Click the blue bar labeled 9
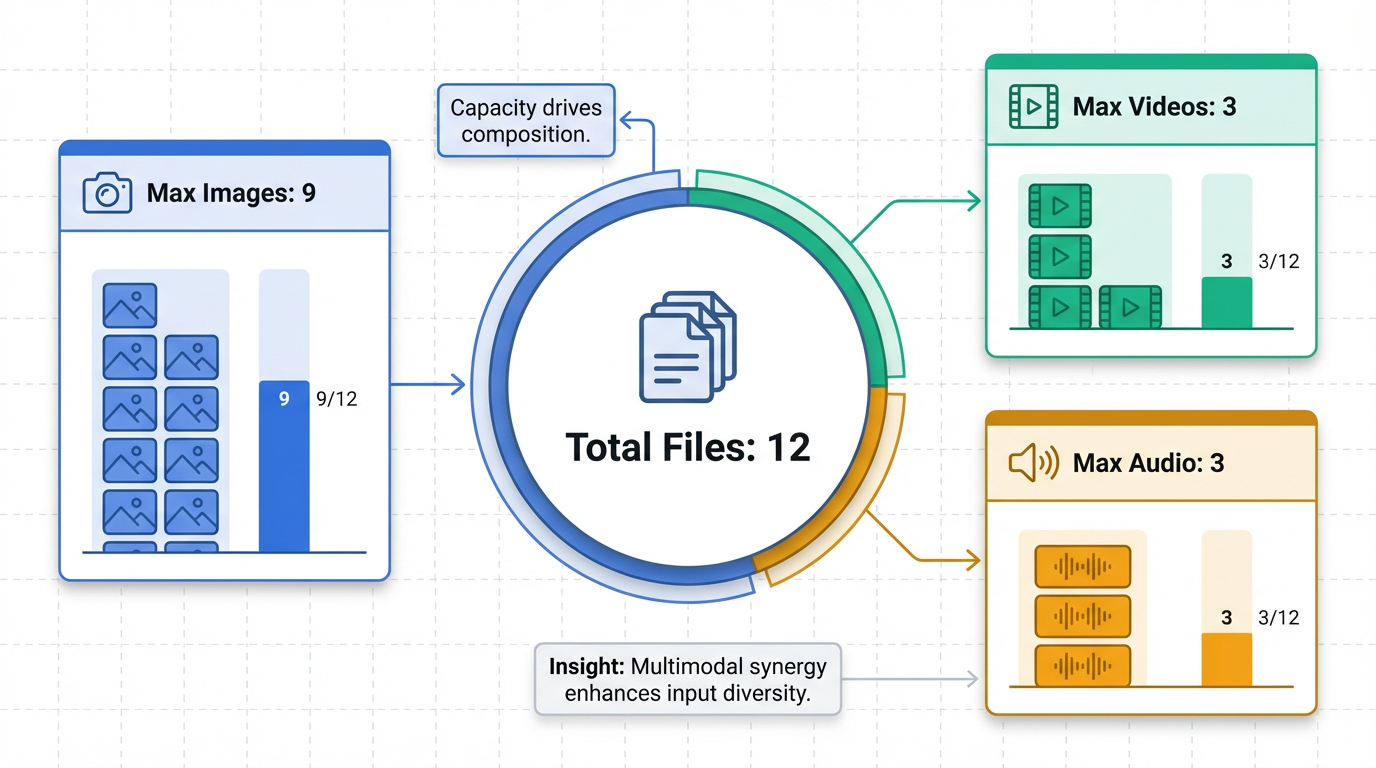Screen dimensions: 1376x768 tap(284, 465)
